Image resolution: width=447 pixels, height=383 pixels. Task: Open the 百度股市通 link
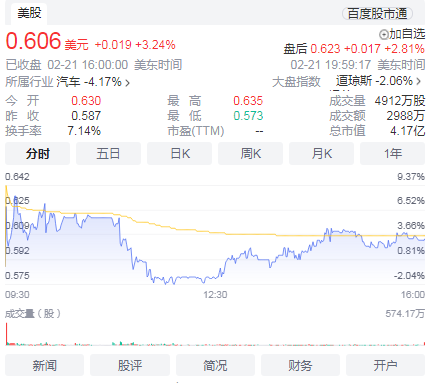(377, 14)
